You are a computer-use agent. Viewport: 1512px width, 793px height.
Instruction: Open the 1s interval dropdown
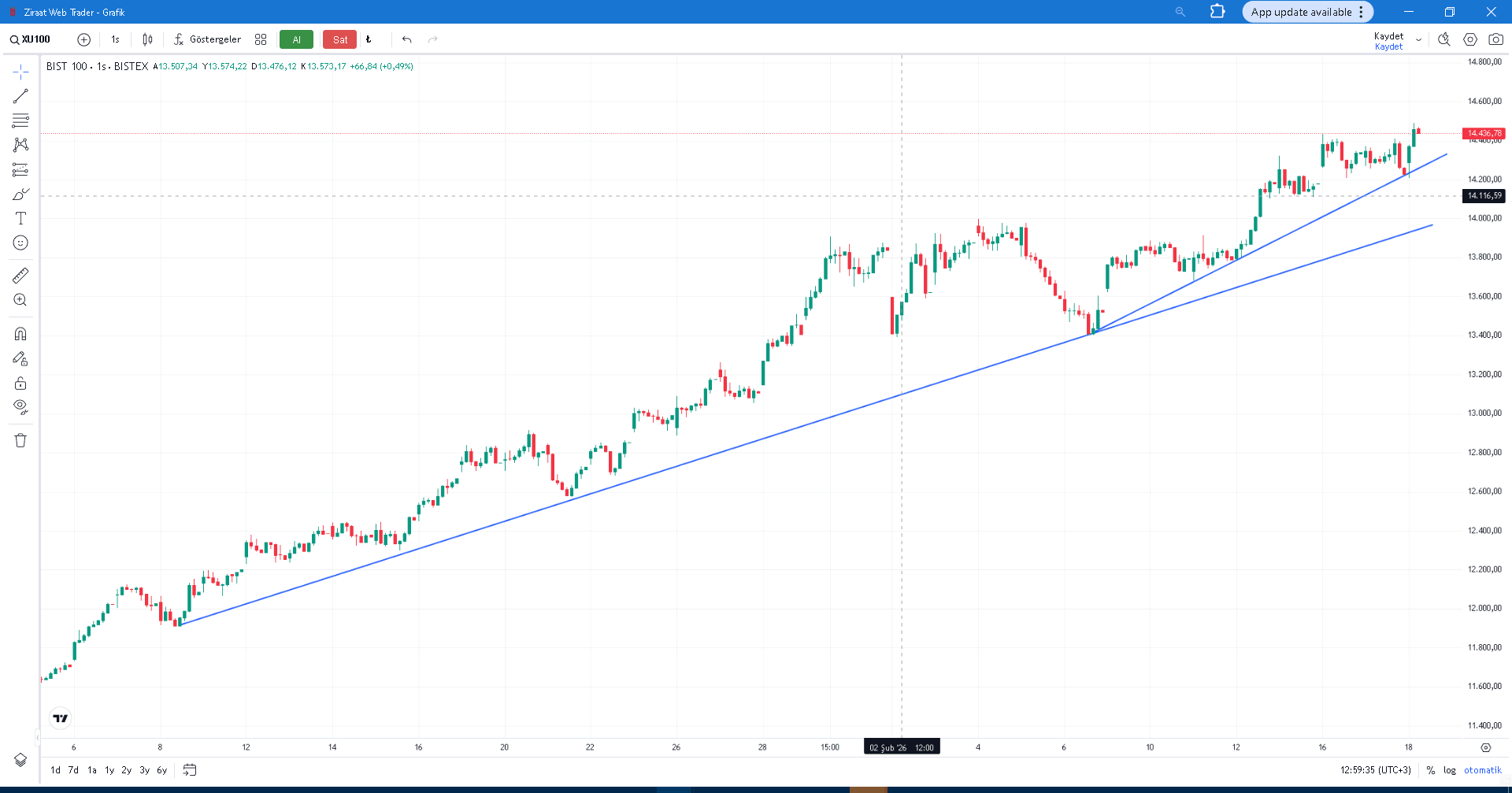click(115, 39)
